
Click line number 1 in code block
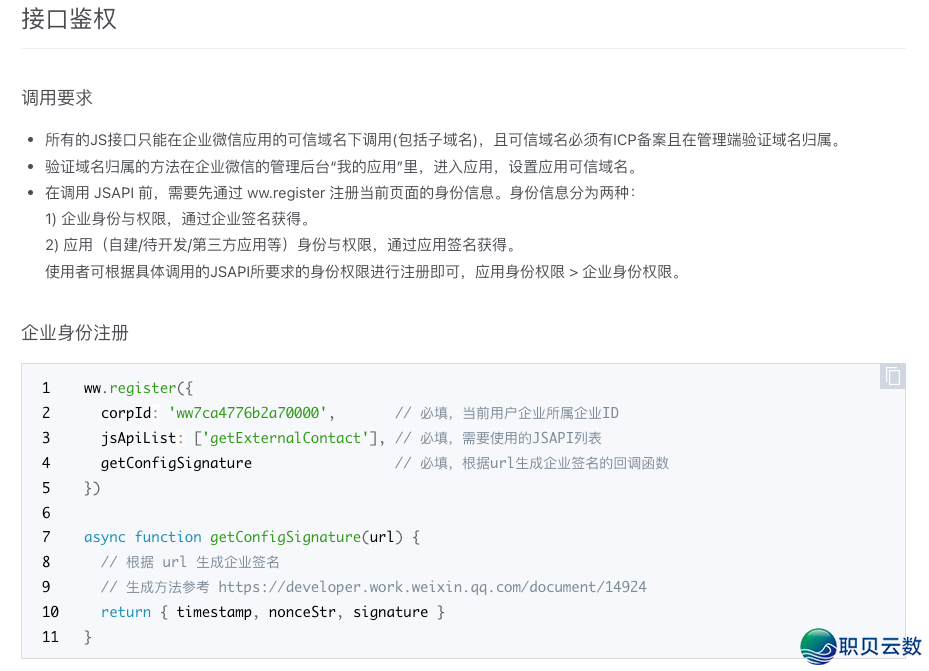click(x=46, y=387)
